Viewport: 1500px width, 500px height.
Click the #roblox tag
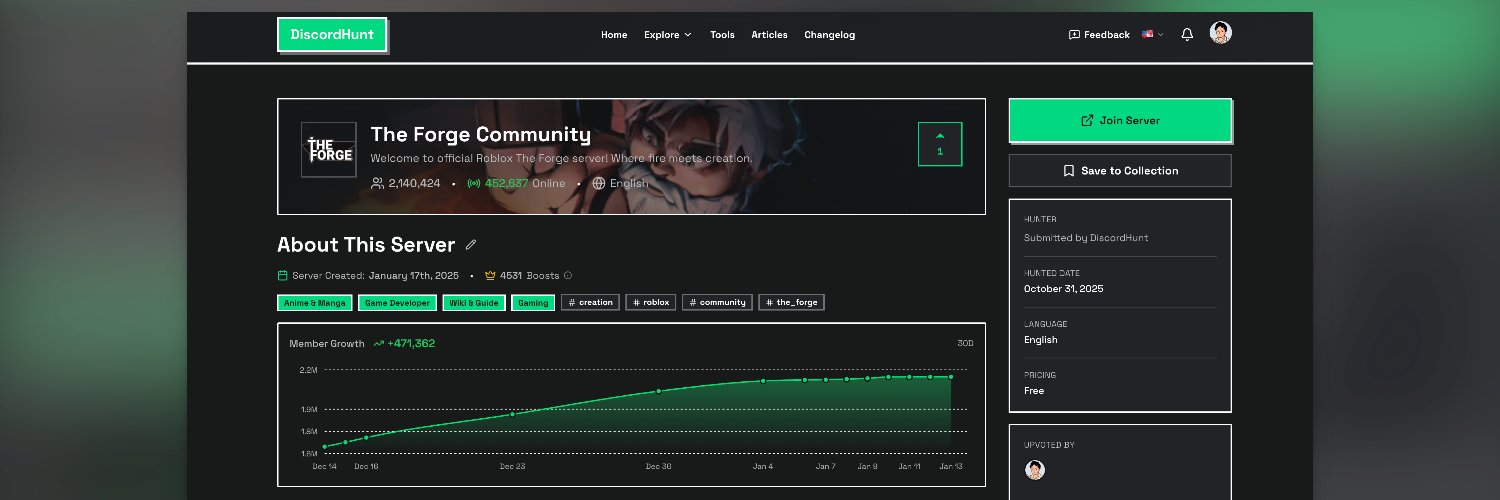click(x=651, y=303)
